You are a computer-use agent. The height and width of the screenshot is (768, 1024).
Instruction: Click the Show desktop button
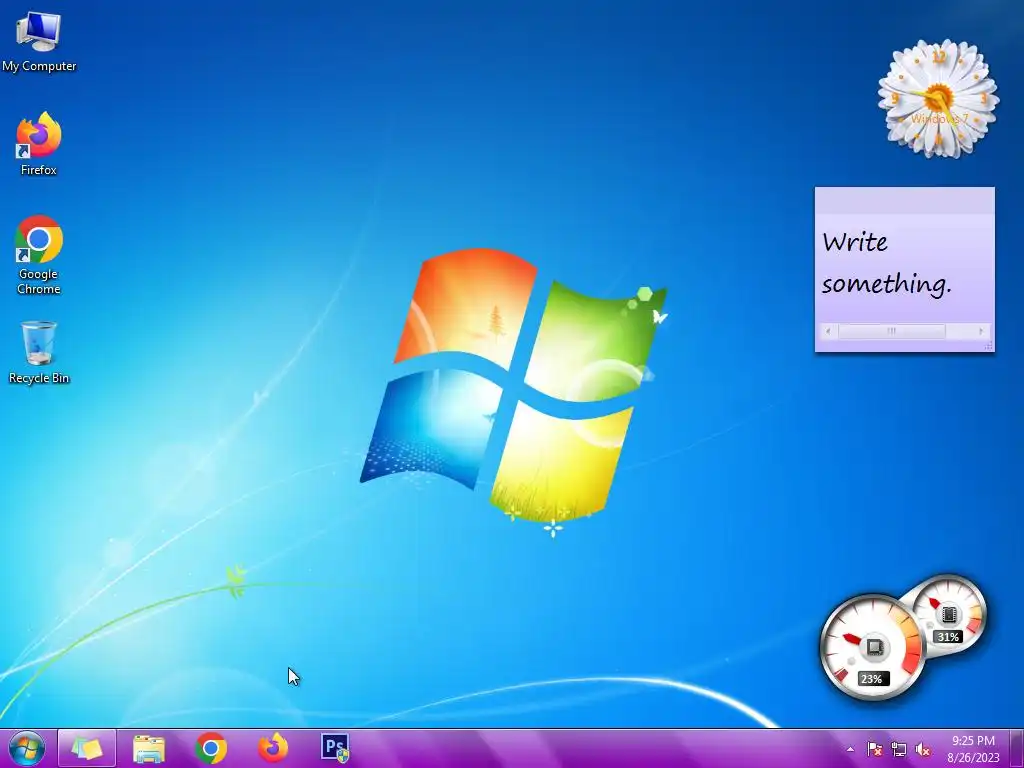(1016, 748)
